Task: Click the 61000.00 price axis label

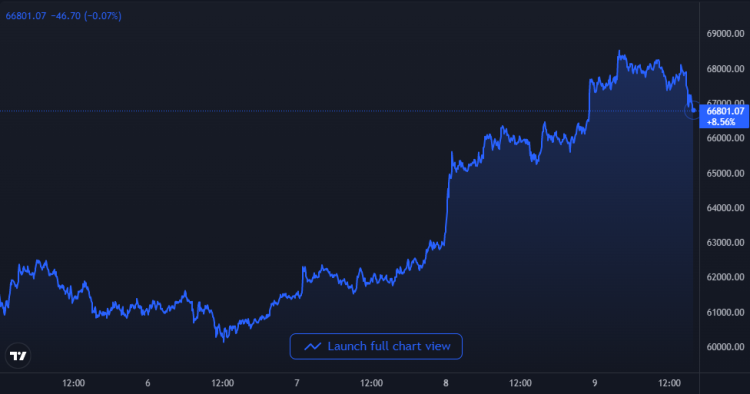Action: (725, 312)
